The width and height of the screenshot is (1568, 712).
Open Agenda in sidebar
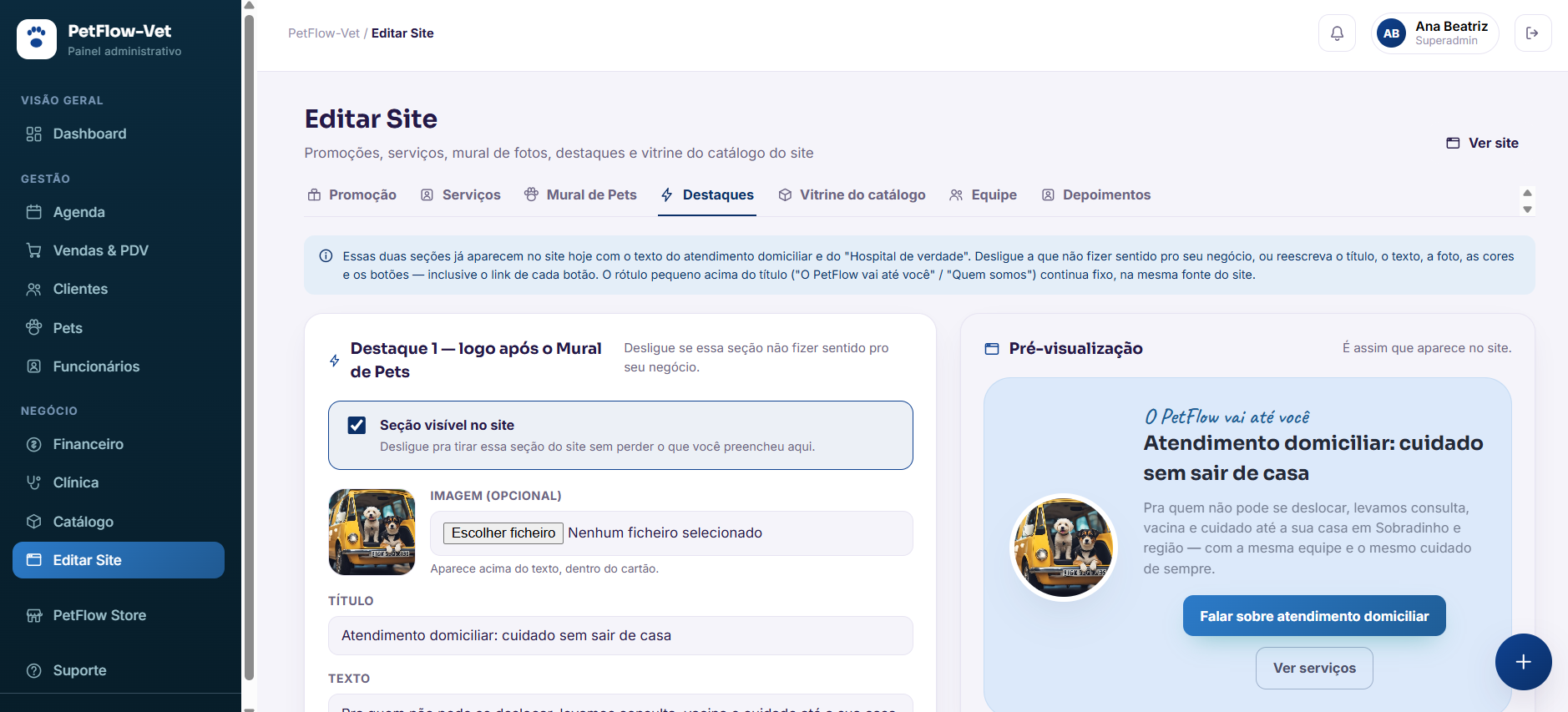tap(119, 212)
